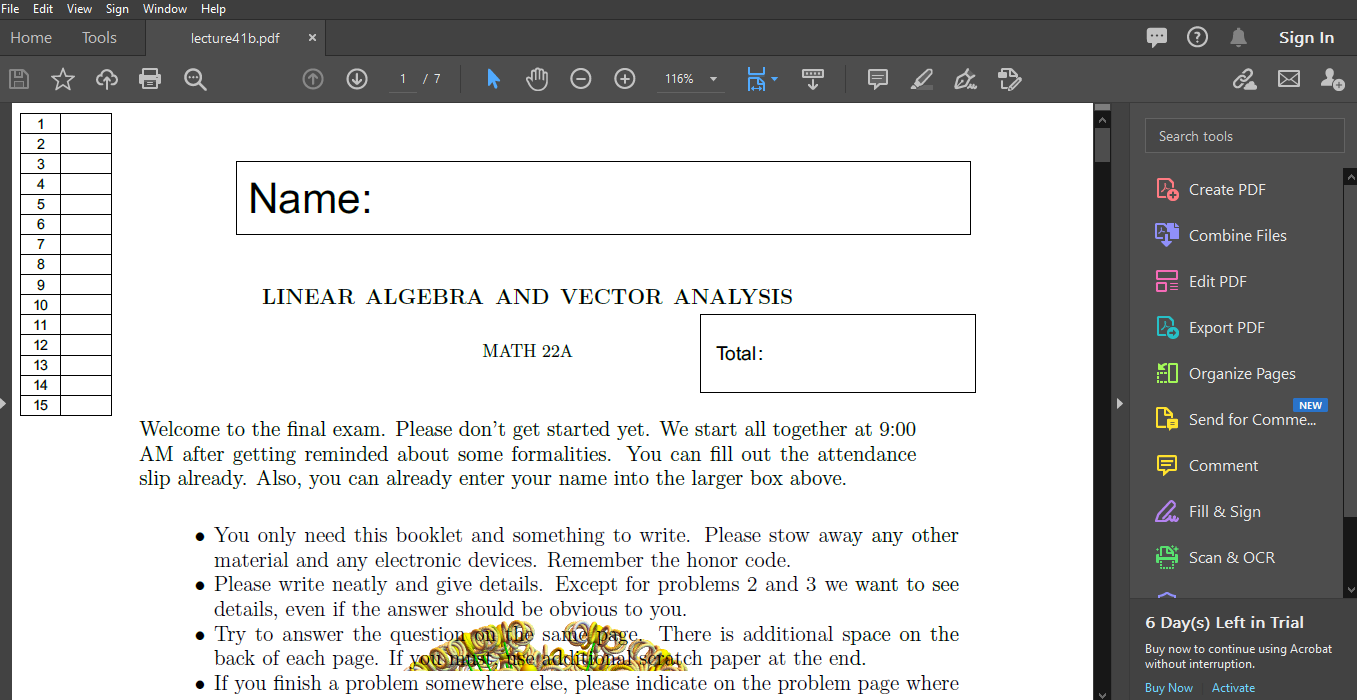Select the lecture41b.pdf document tab
The height and width of the screenshot is (700, 1357).
coord(235,38)
